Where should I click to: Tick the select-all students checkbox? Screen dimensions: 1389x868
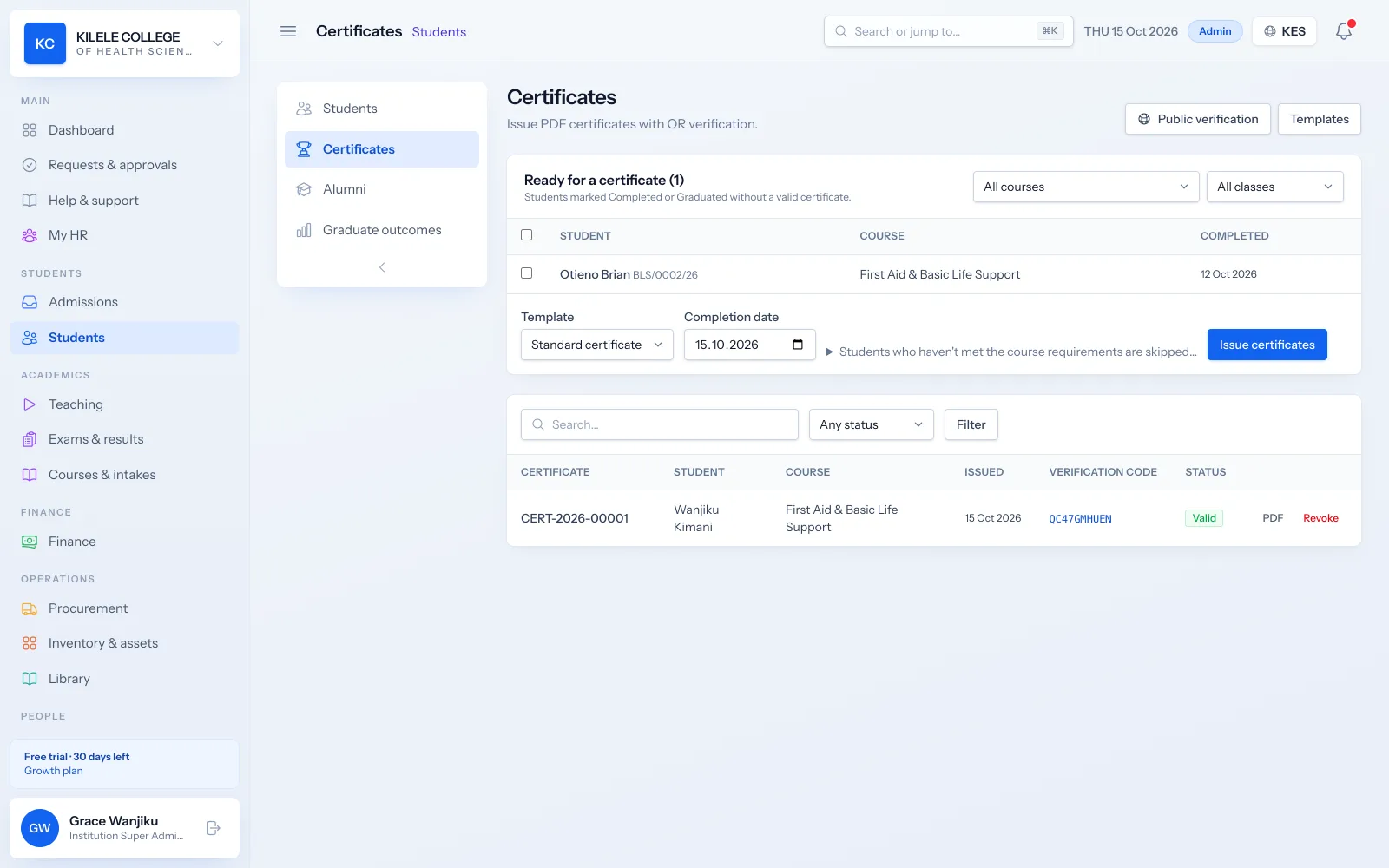(x=526, y=235)
